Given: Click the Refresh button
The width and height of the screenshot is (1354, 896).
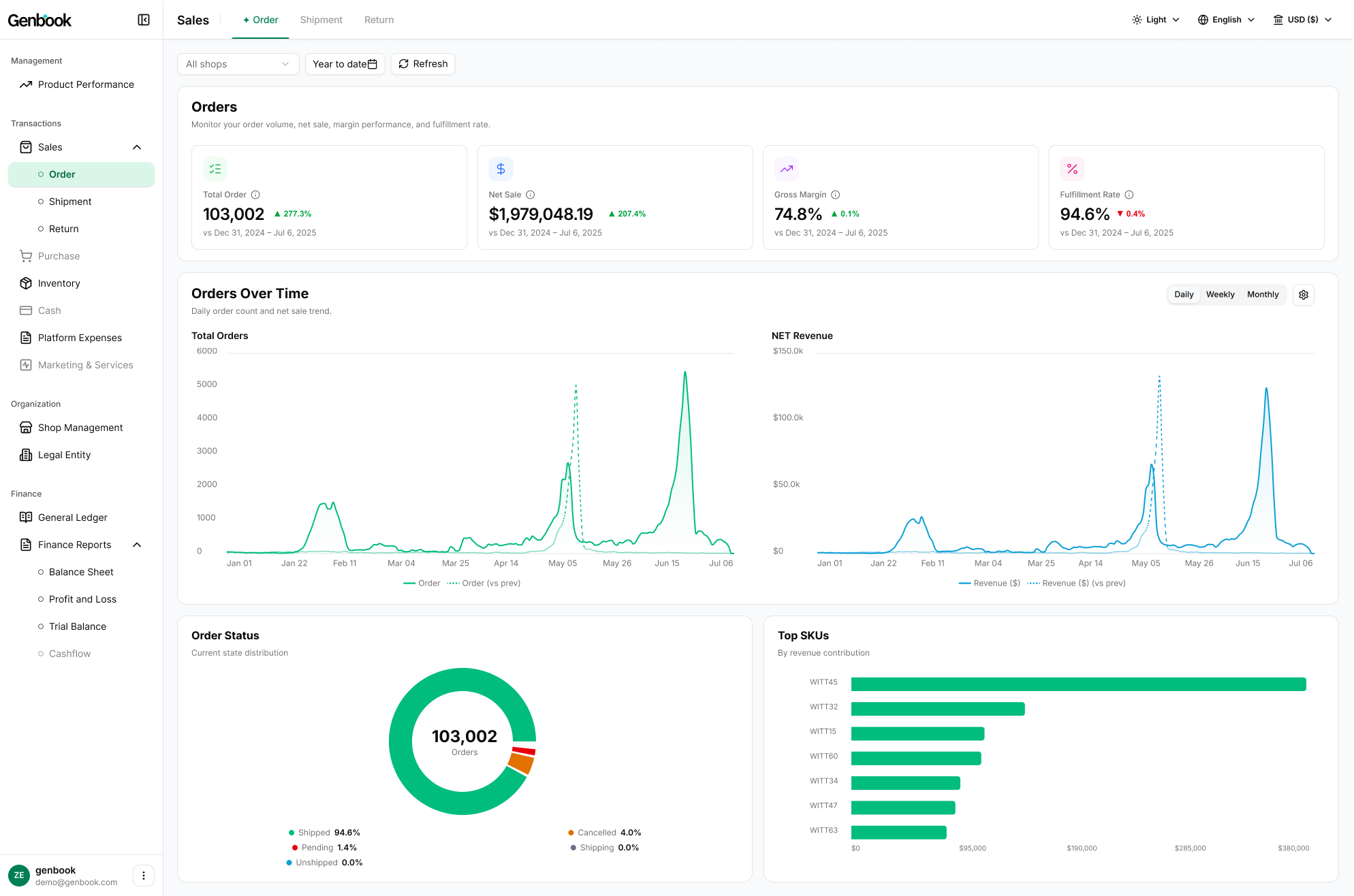Looking at the screenshot, I should click(423, 64).
